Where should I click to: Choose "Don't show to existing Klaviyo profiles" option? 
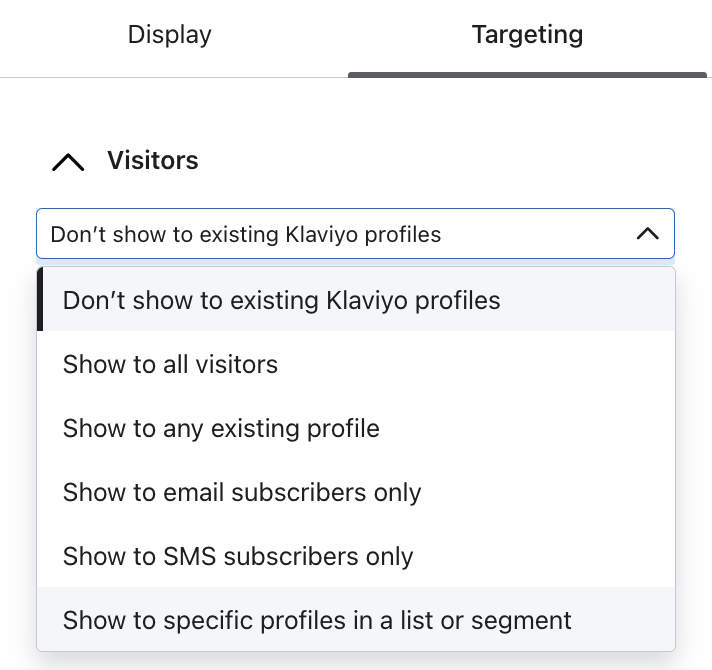[281, 300]
